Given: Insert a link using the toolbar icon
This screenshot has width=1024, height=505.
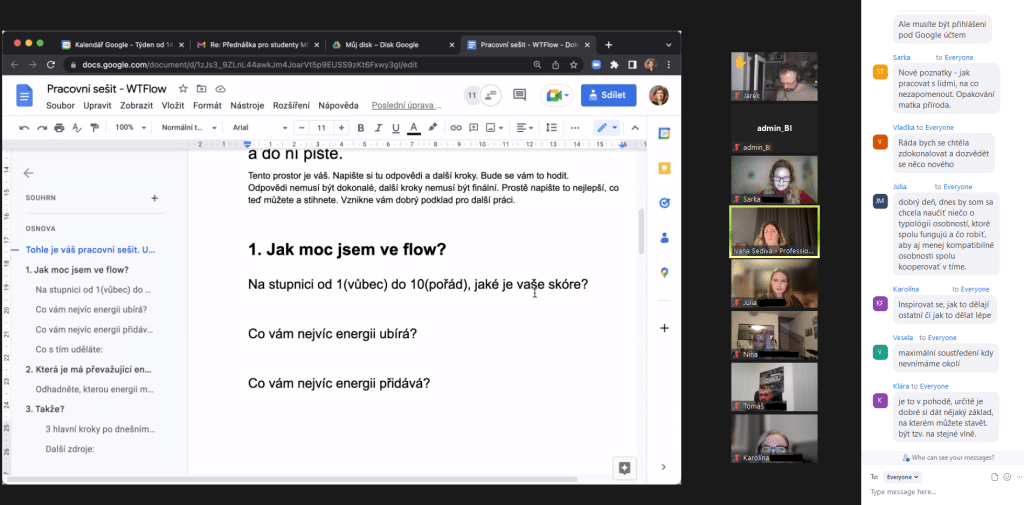Looking at the screenshot, I should (x=456, y=127).
